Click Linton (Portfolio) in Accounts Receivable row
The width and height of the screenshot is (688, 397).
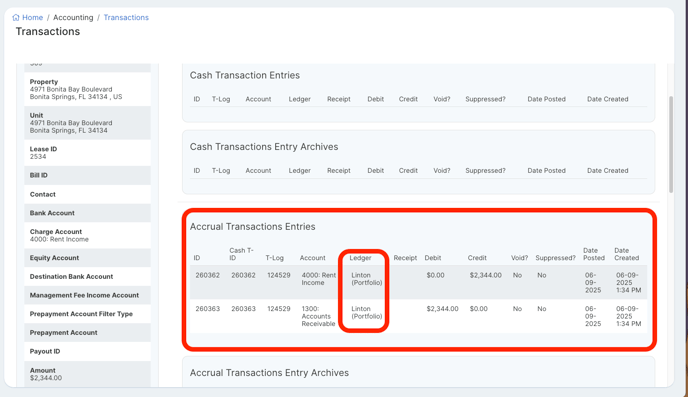click(366, 312)
